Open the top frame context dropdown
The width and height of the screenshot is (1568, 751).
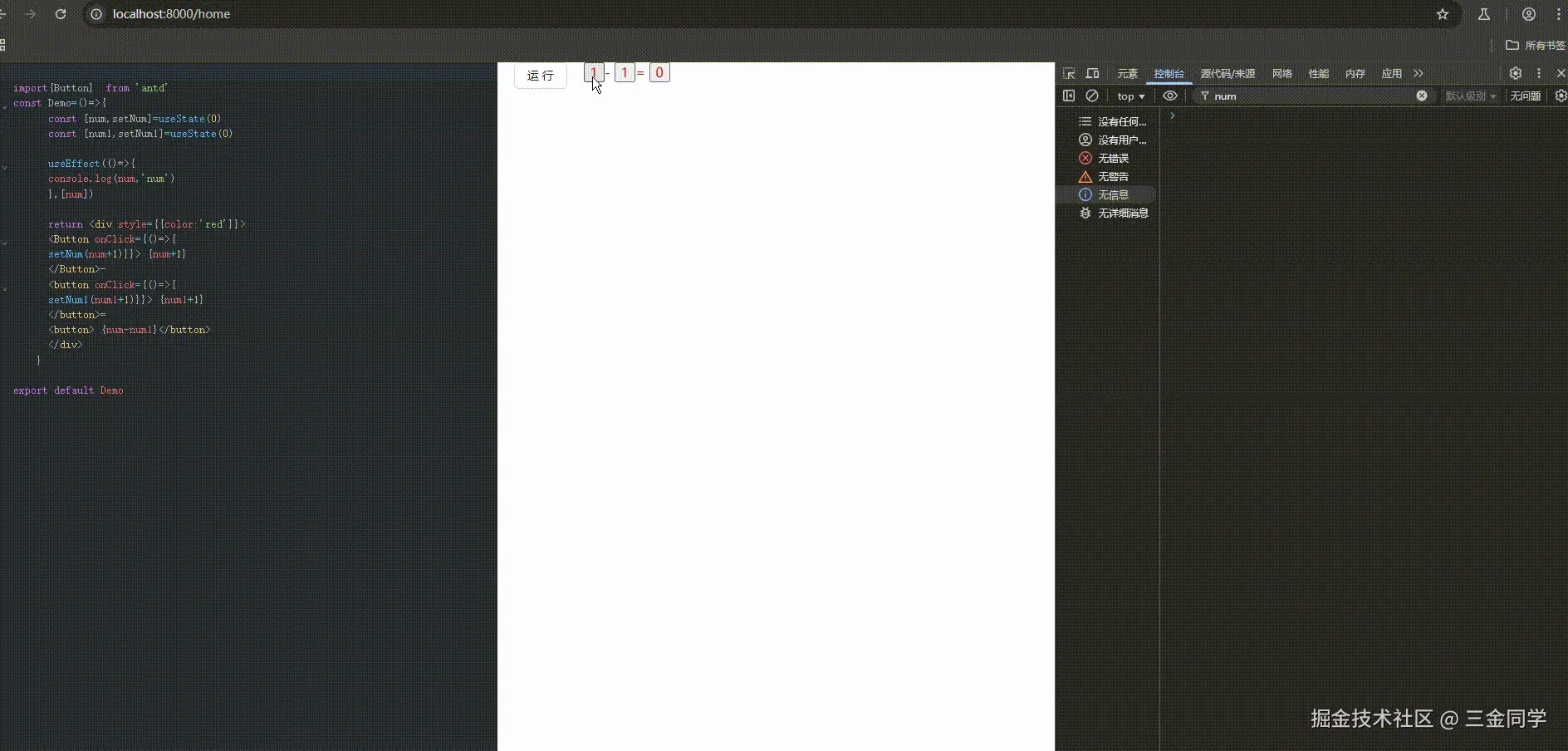(x=1132, y=96)
